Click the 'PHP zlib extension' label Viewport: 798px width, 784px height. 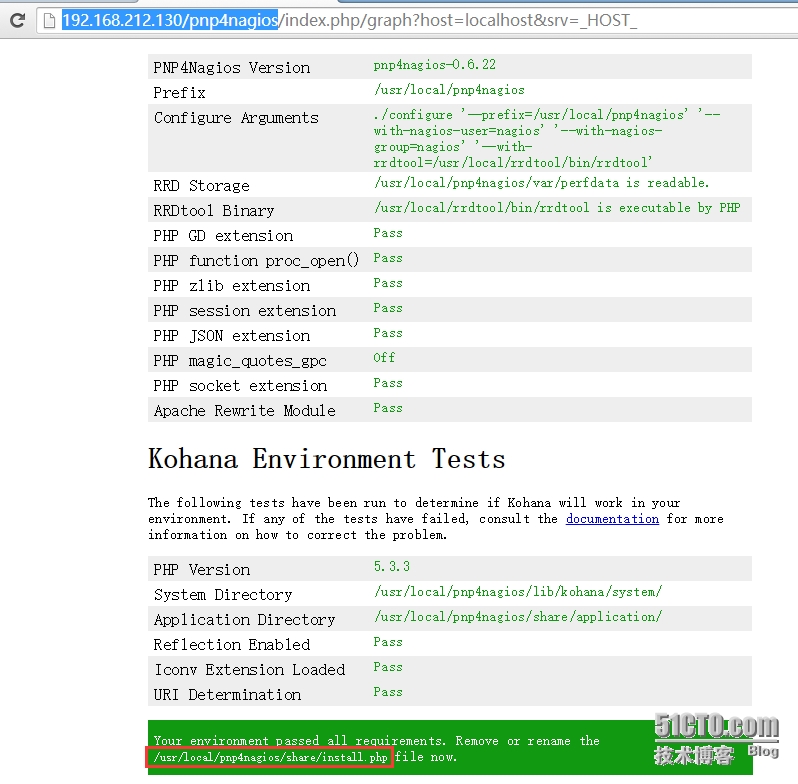(x=232, y=286)
